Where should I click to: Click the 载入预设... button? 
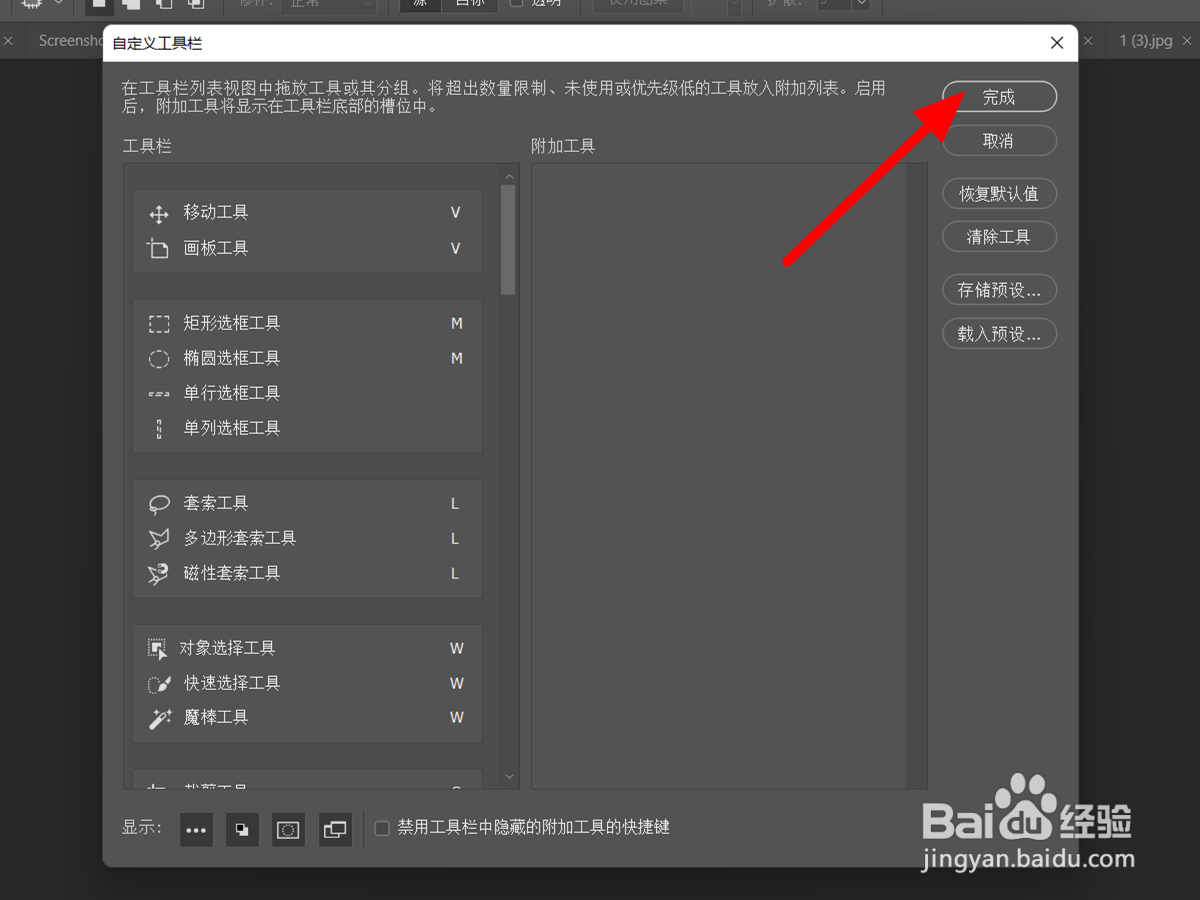coord(999,334)
